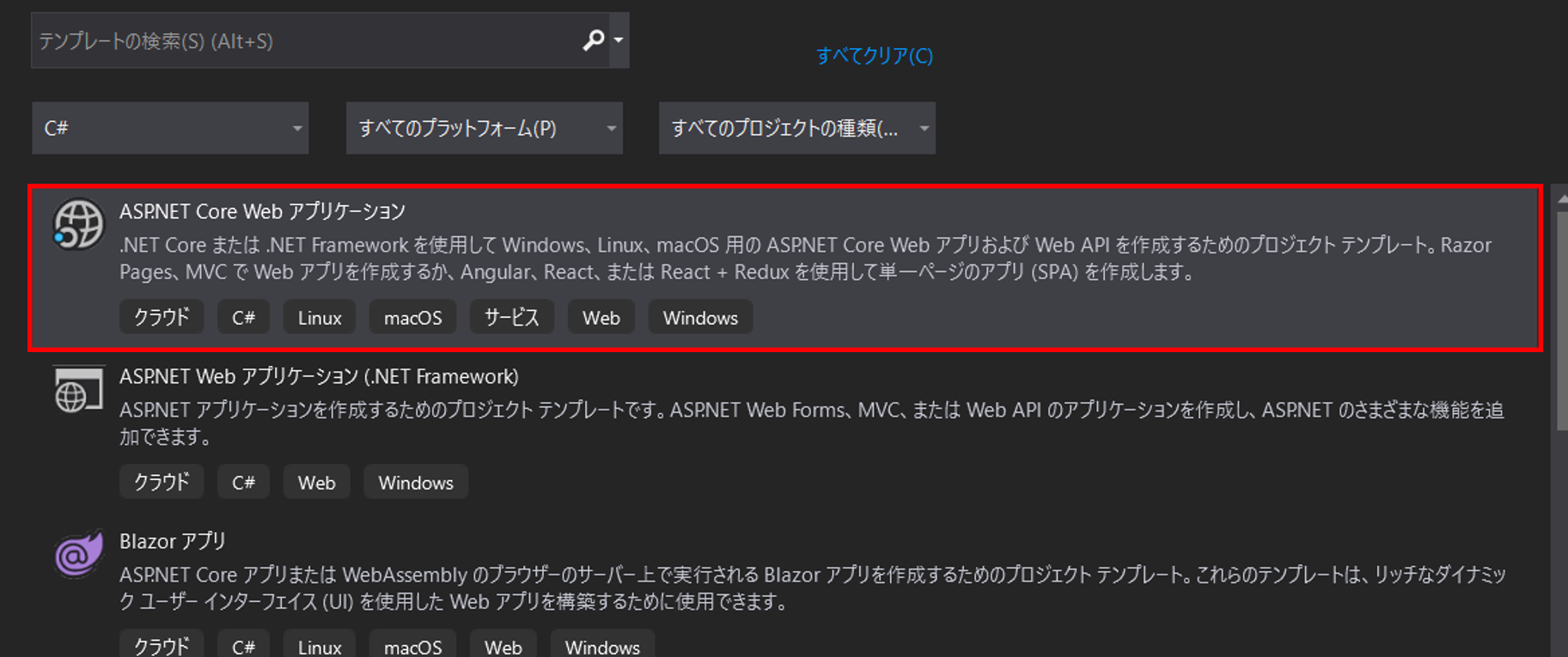The image size is (1568, 657).
Task: Click the Web tag under ASP.NET Core
Action: click(601, 317)
